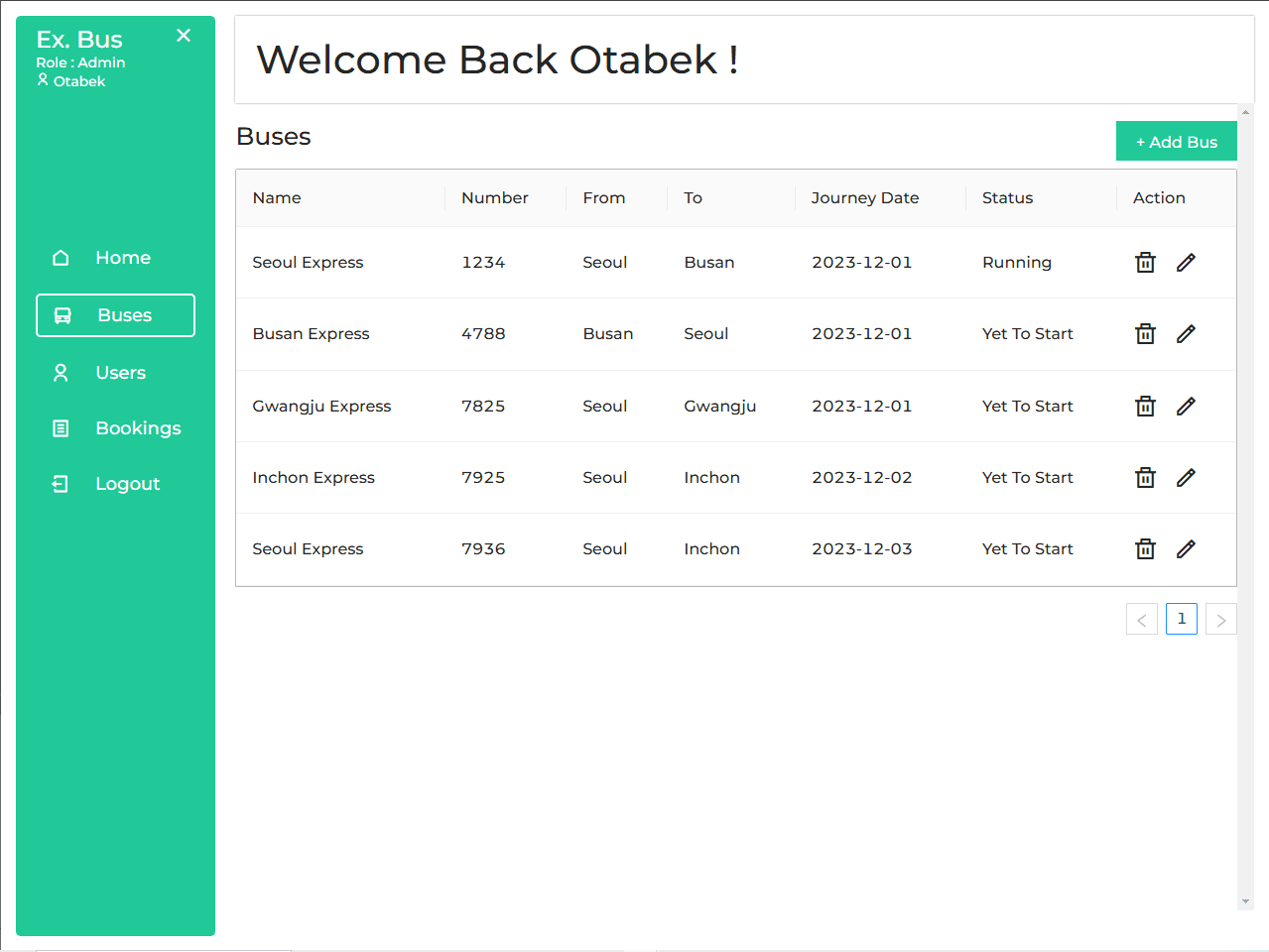Go to the next page arrow
Viewport: 1269px width, 952px height.
pos(1220,620)
